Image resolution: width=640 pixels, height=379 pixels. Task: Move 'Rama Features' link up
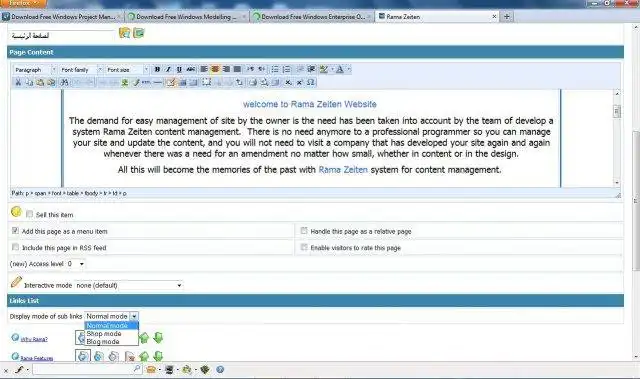(144, 357)
